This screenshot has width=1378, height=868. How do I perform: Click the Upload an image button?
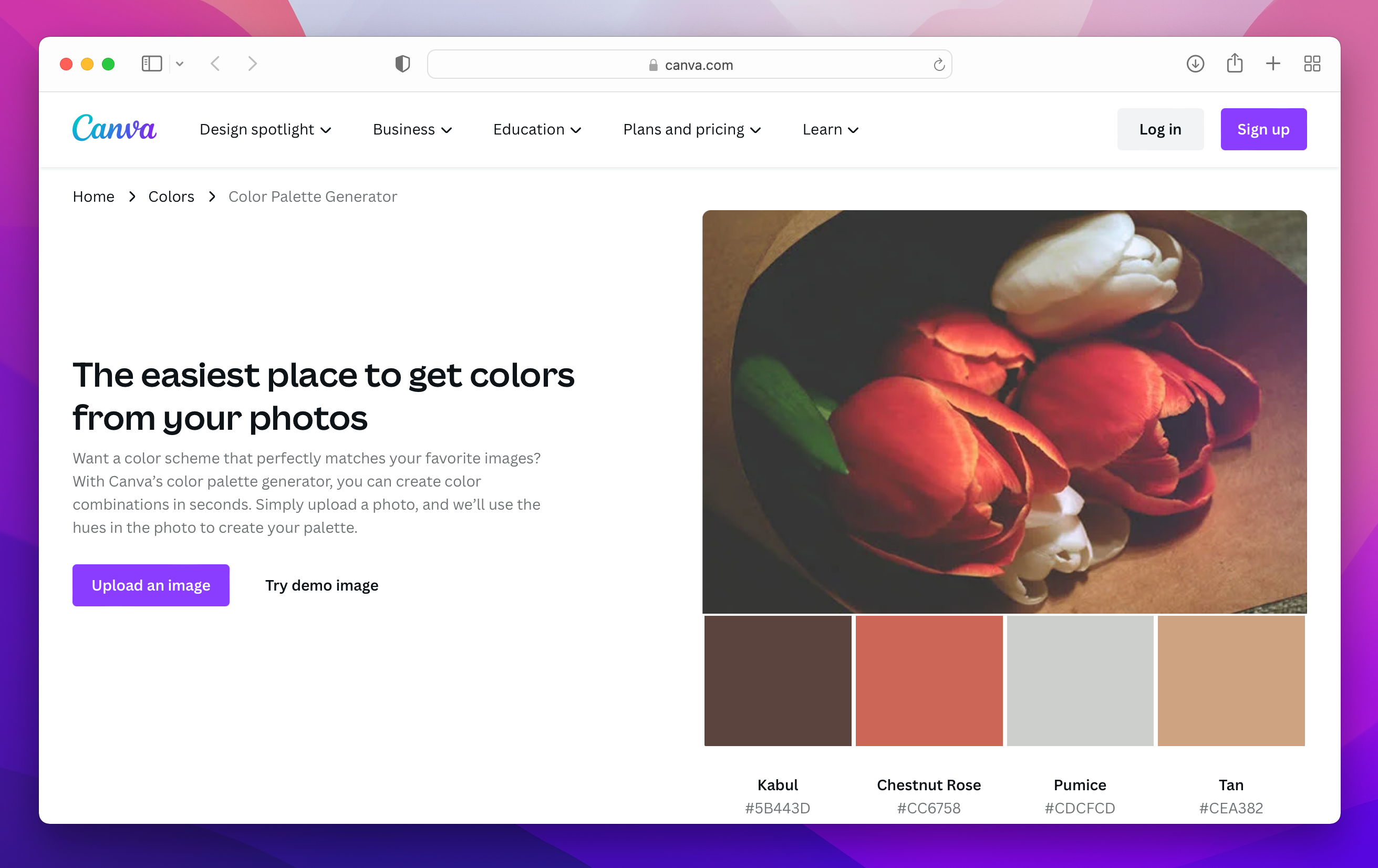(x=150, y=585)
